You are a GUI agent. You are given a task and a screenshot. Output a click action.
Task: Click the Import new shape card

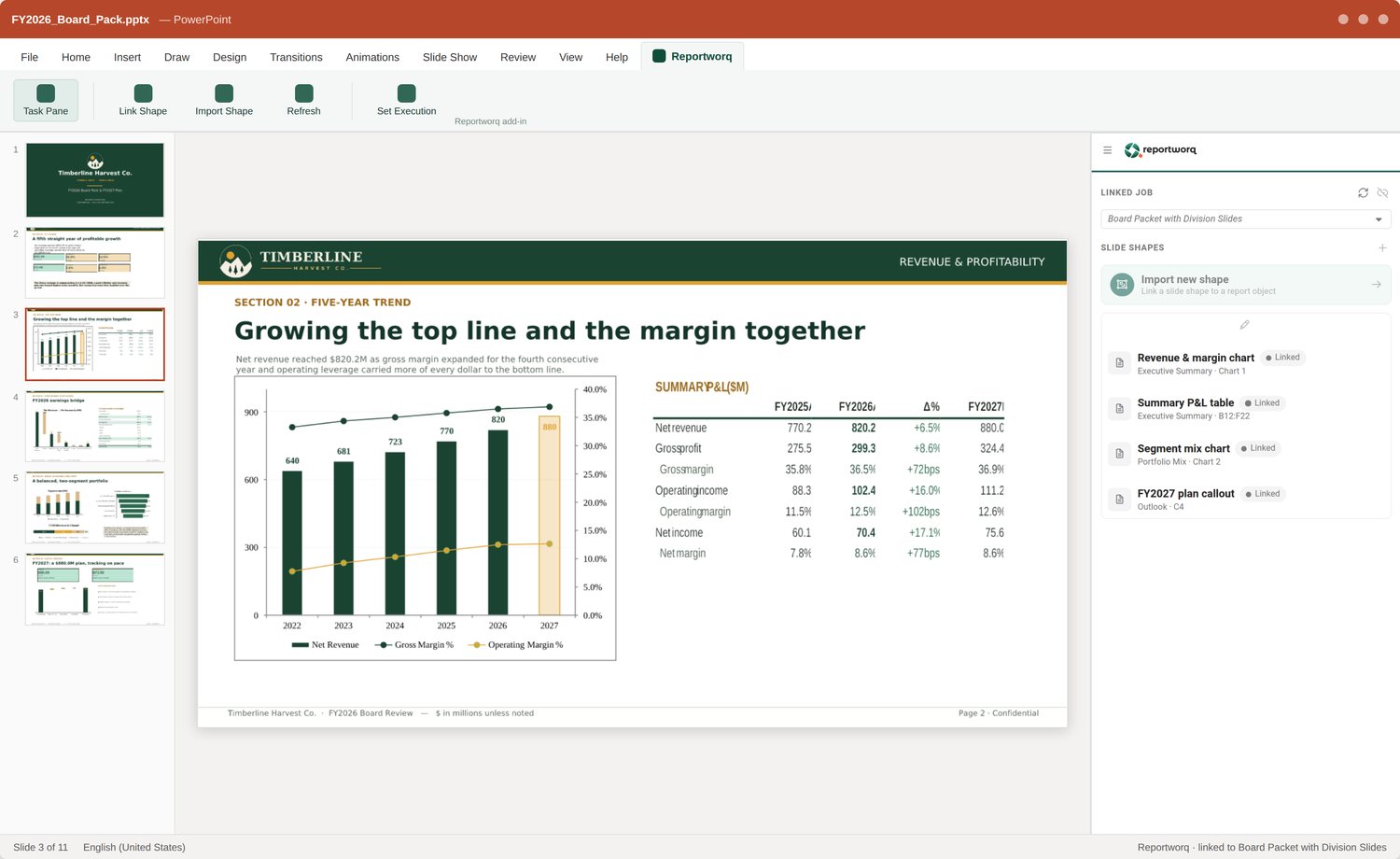point(1245,284)
